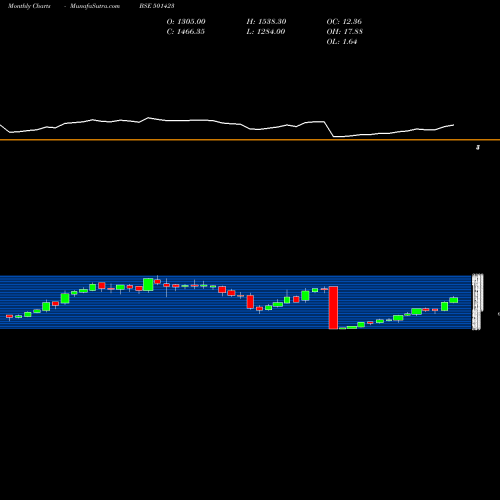Click the MunafaSutra.com watermark label
This screenshot has height=500, width=500.
point(95,6)
